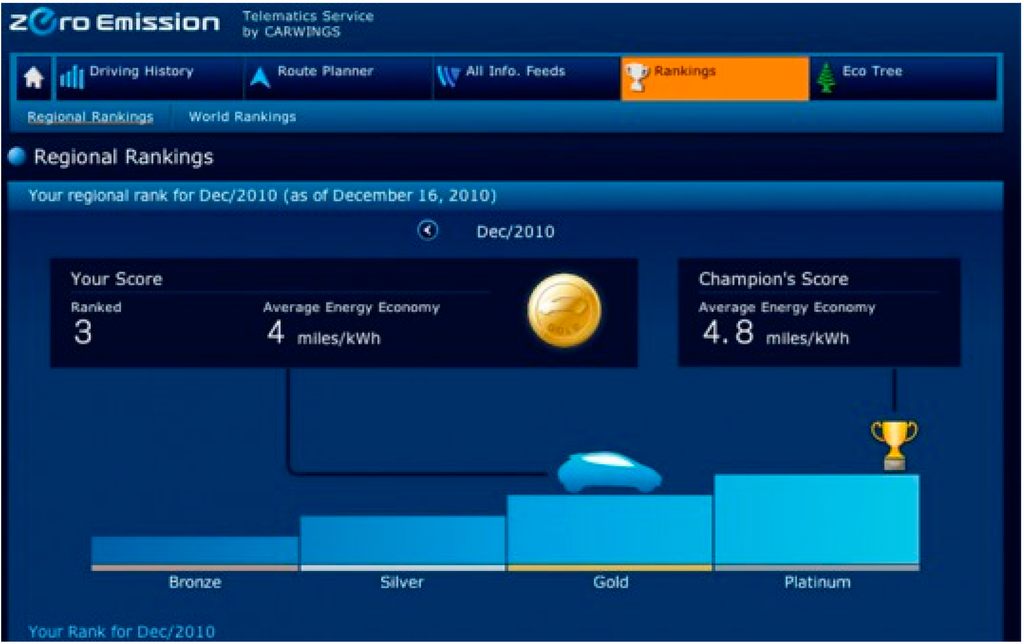
Task: Click the blue car on Gold tier
Action: pyautogui.click(x=608, y=473)
